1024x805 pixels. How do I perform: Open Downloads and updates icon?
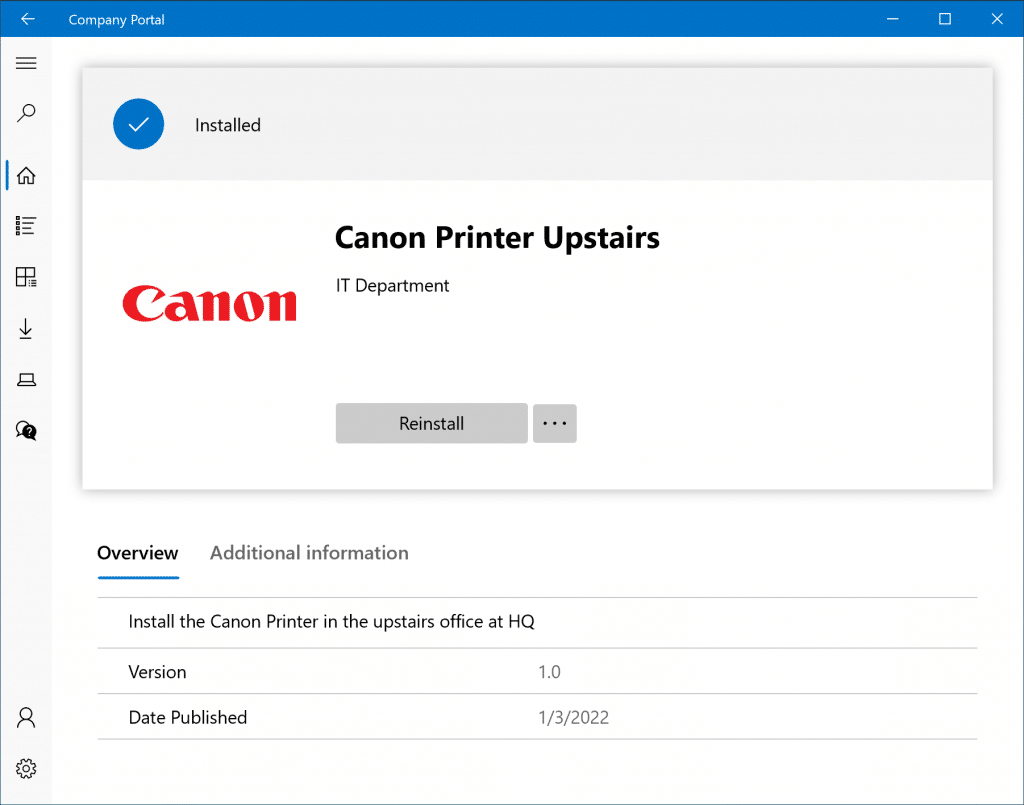pos(27,329)
